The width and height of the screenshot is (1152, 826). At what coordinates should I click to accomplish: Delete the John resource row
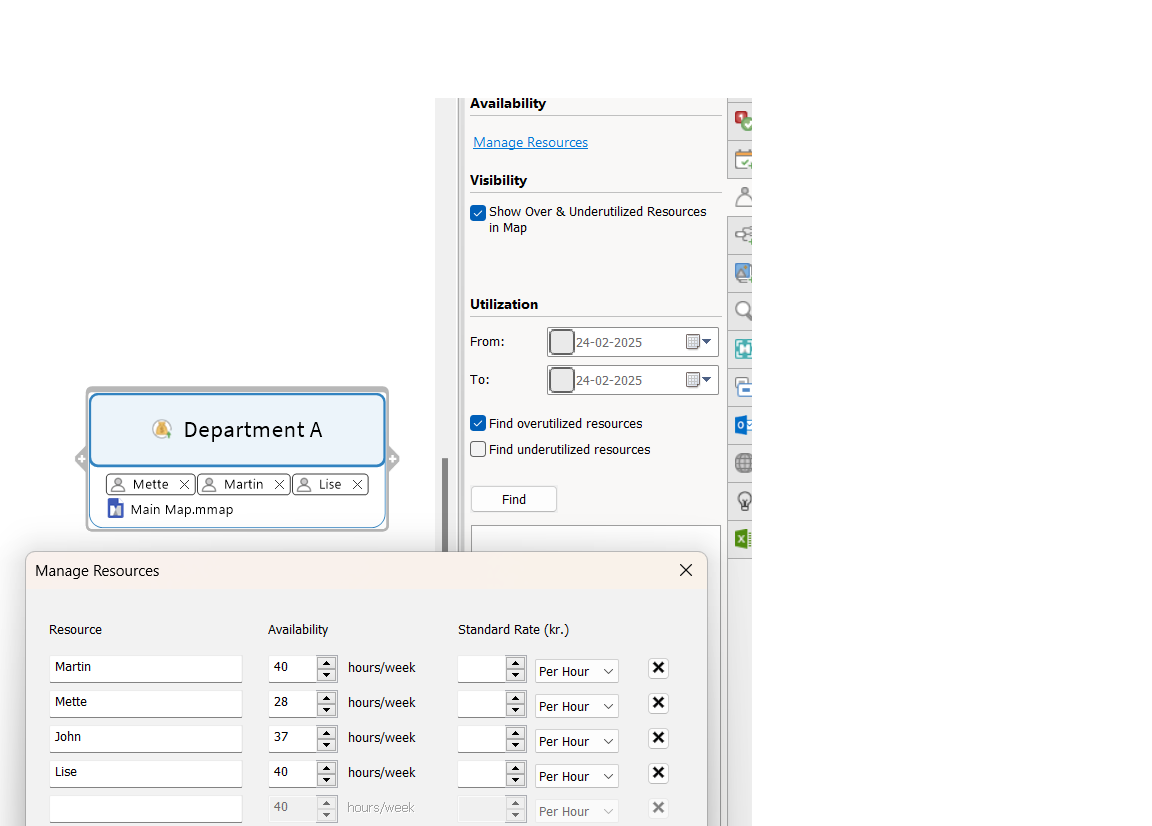(x=658, y=738)
